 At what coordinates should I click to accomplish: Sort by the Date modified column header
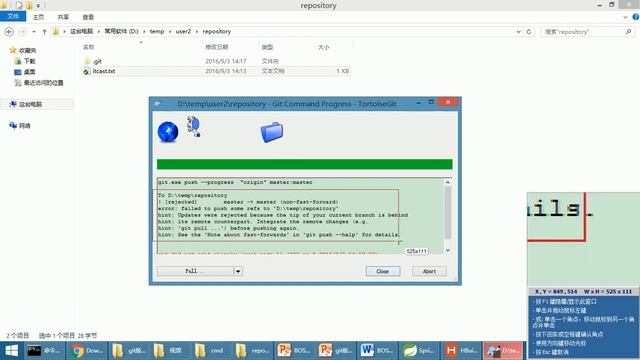216,47
